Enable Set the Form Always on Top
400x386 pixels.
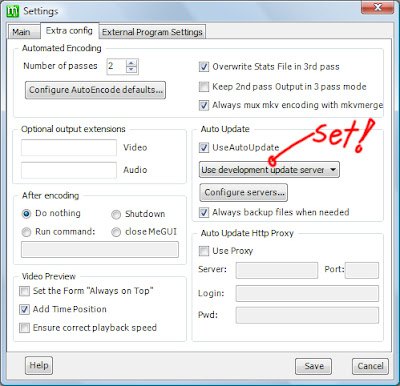click(24, 291)
